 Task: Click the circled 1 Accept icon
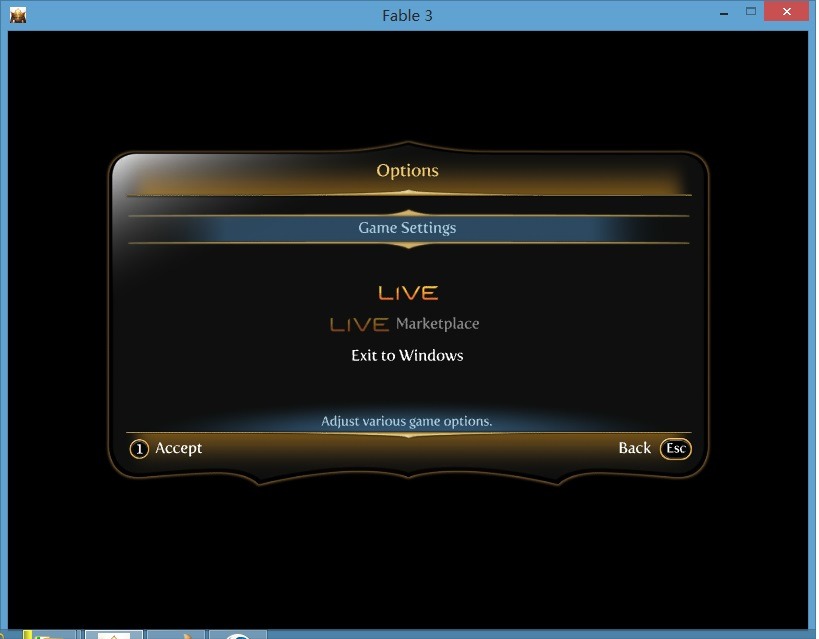point(139,449)
